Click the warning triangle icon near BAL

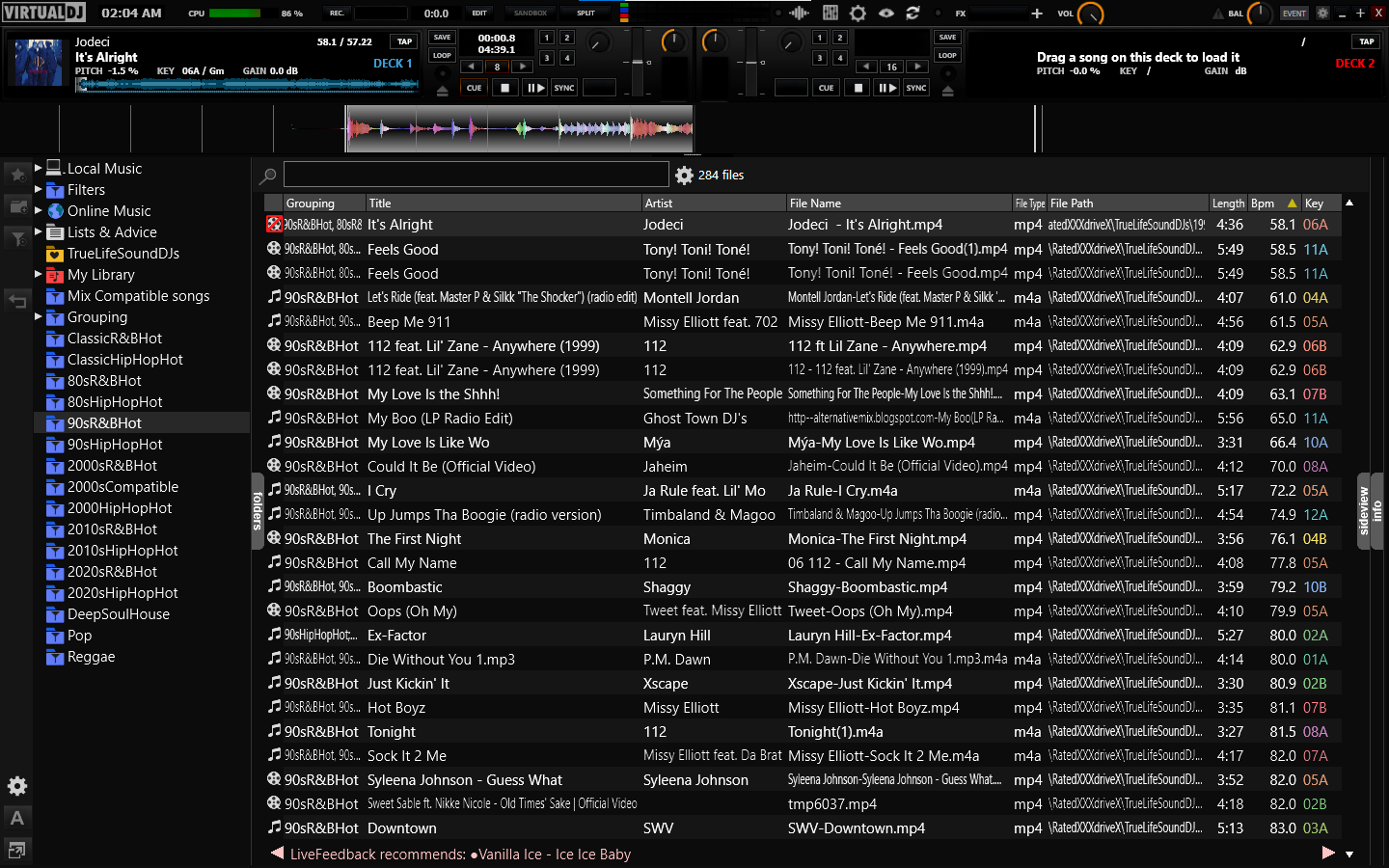click(1218, 14)
